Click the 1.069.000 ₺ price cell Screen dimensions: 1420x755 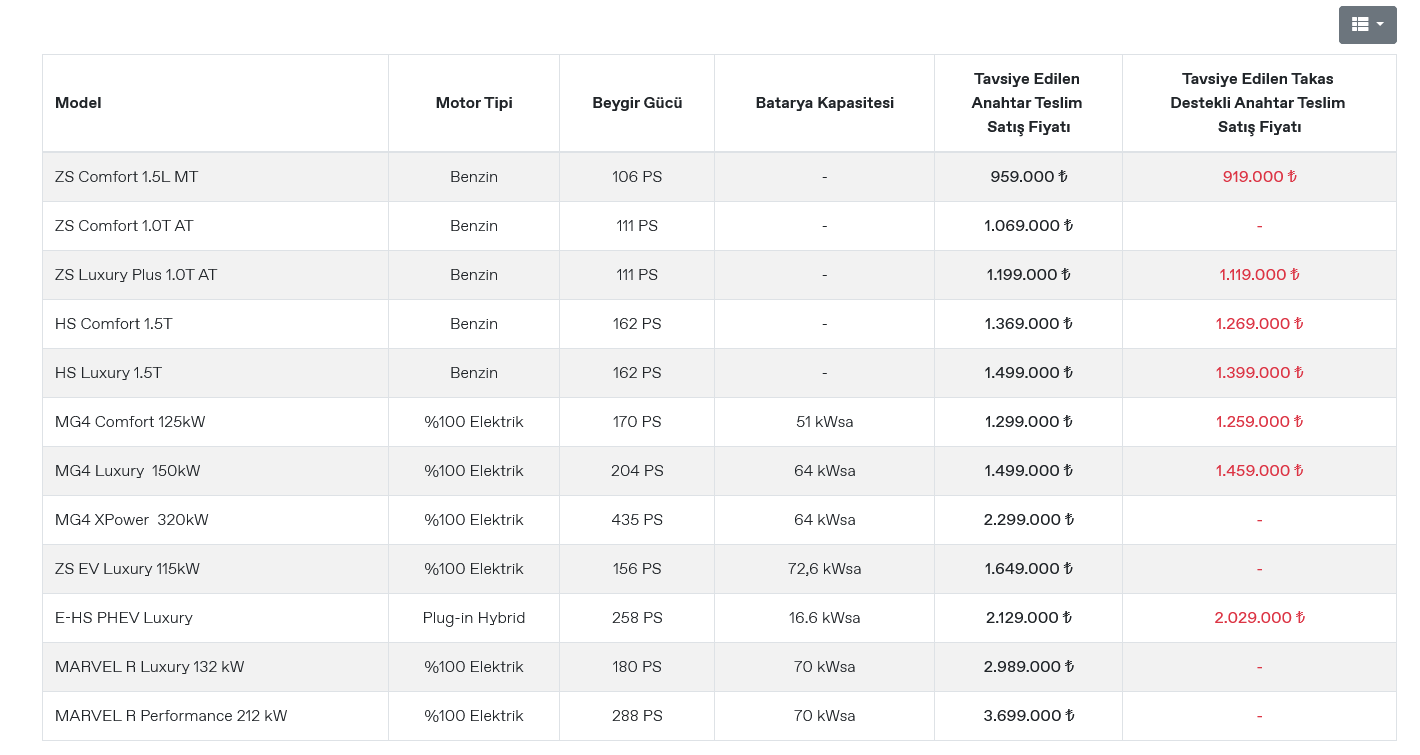coord(1029,226)
